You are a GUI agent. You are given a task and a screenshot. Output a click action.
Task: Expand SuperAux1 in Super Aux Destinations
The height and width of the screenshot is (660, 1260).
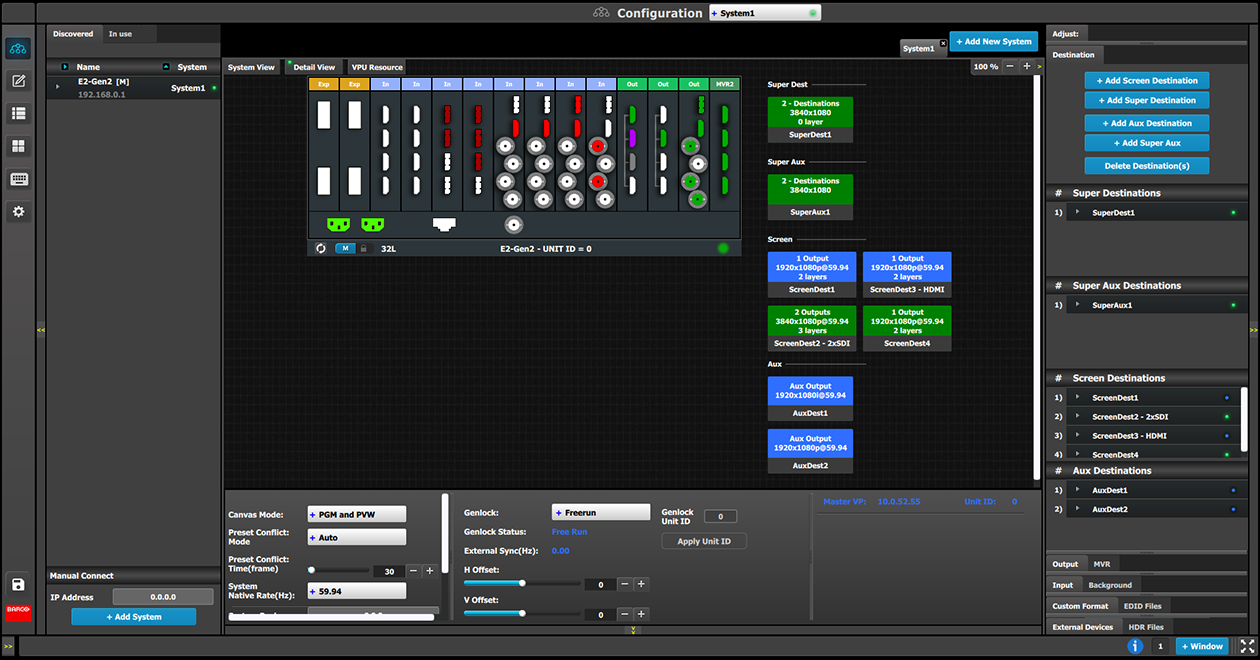(x=1078, y=305)
